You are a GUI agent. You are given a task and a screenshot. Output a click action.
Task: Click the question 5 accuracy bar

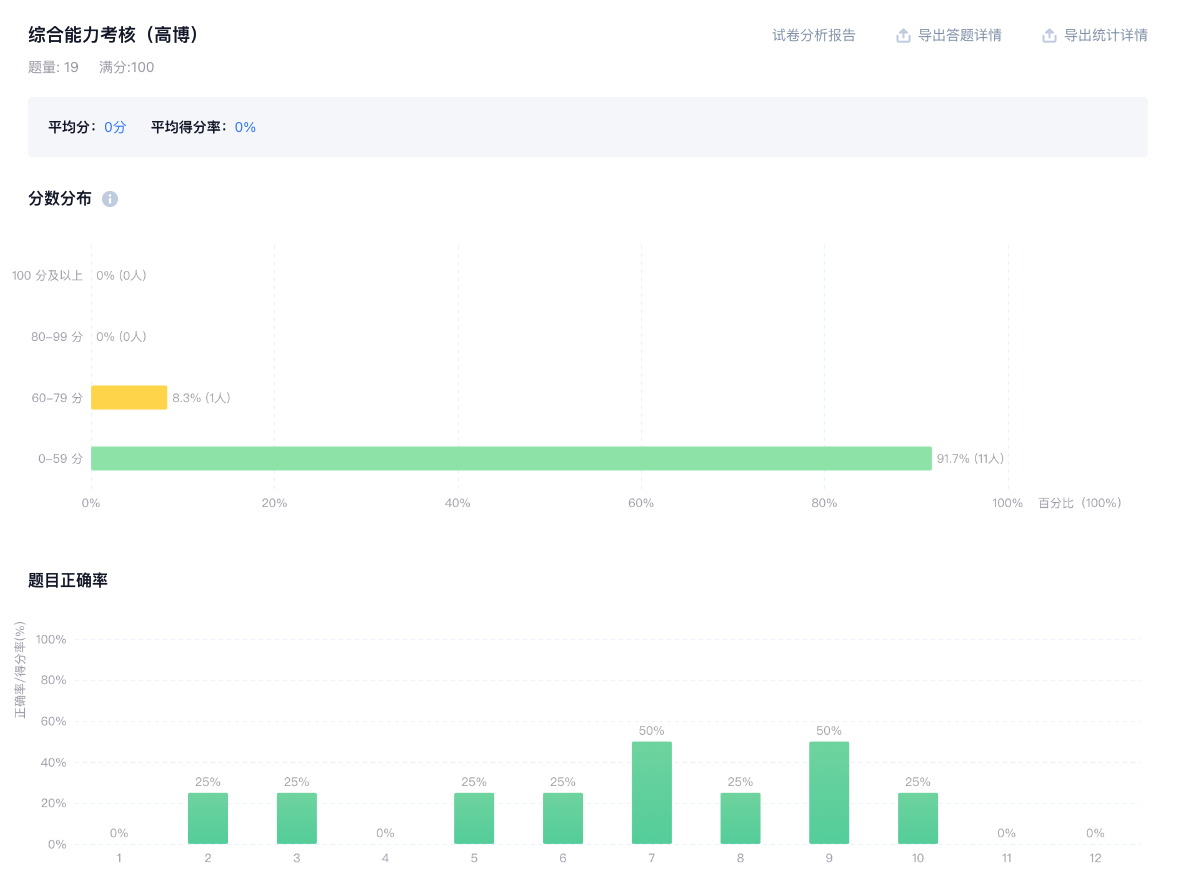[x=474, y=818]
